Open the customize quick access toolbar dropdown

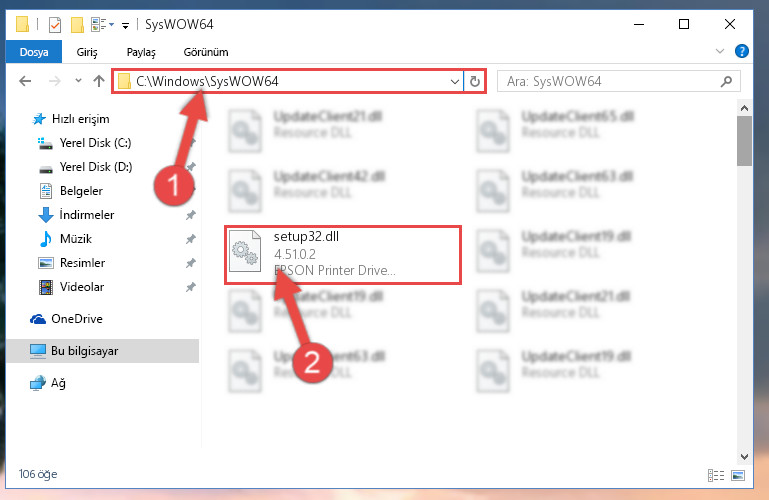126,25
